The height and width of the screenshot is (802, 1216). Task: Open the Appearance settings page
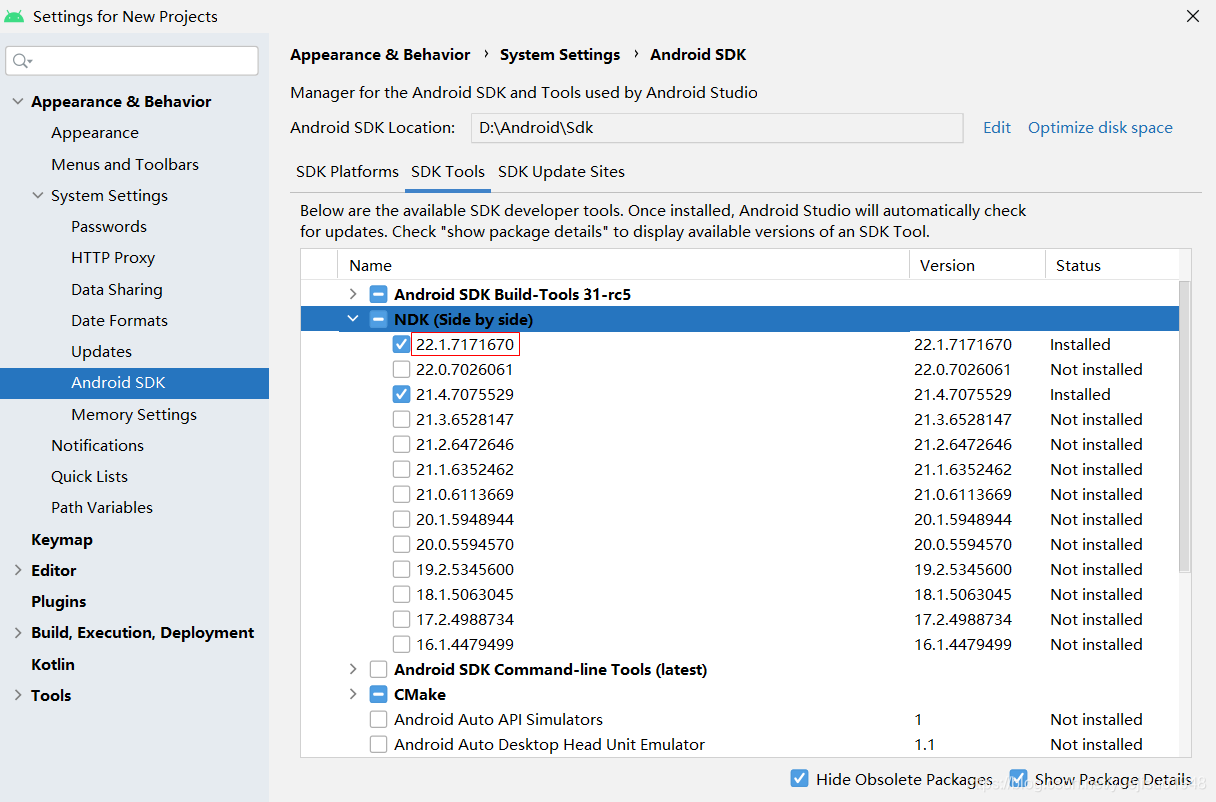[95, 132]
